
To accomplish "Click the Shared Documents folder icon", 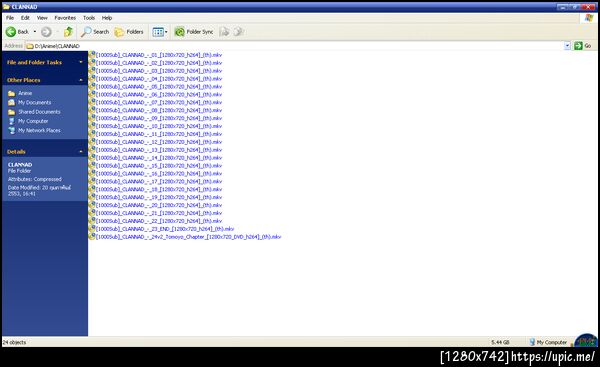I will pos(11,112).
